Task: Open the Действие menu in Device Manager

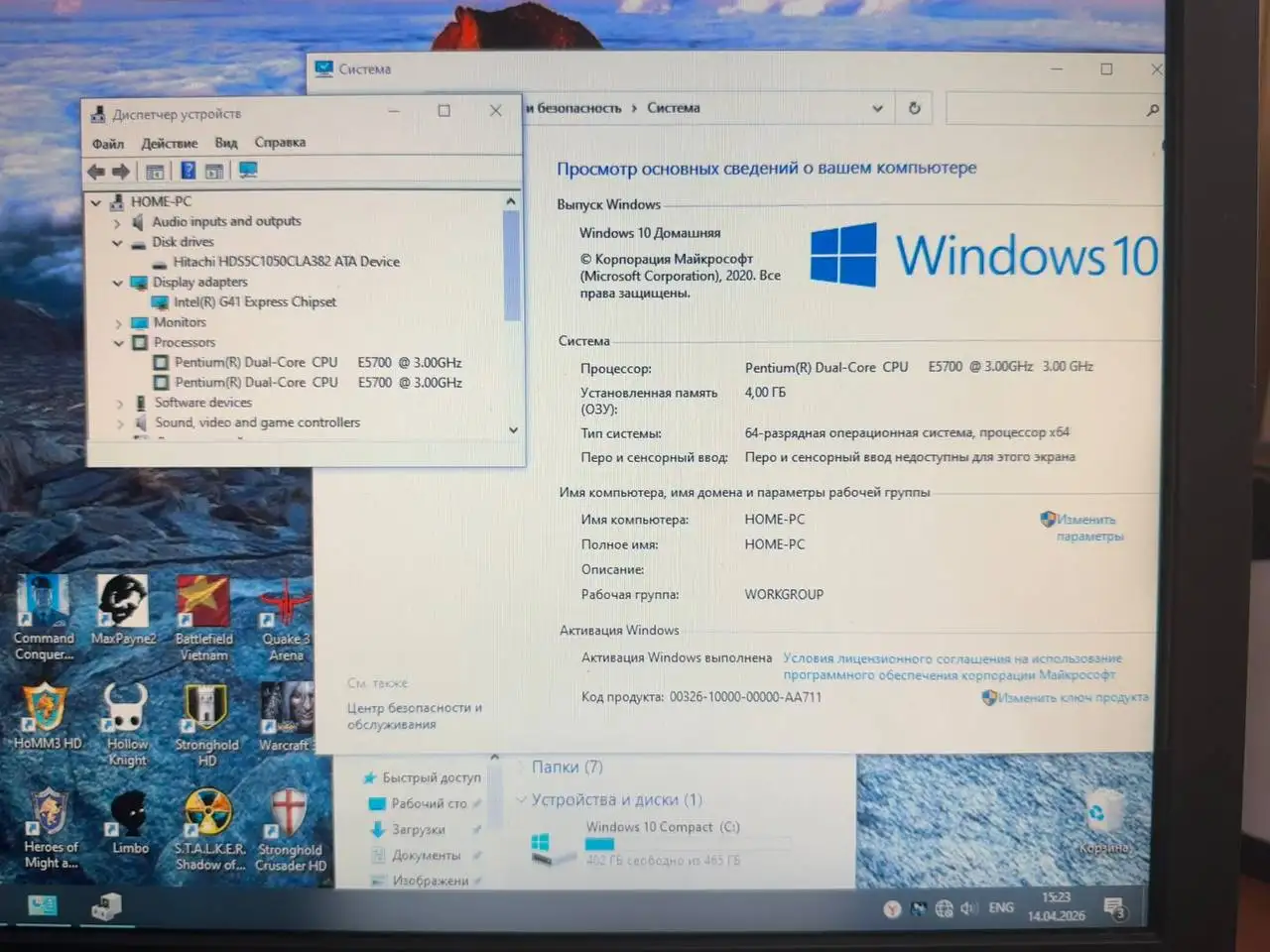Action: tap(169, 143)
